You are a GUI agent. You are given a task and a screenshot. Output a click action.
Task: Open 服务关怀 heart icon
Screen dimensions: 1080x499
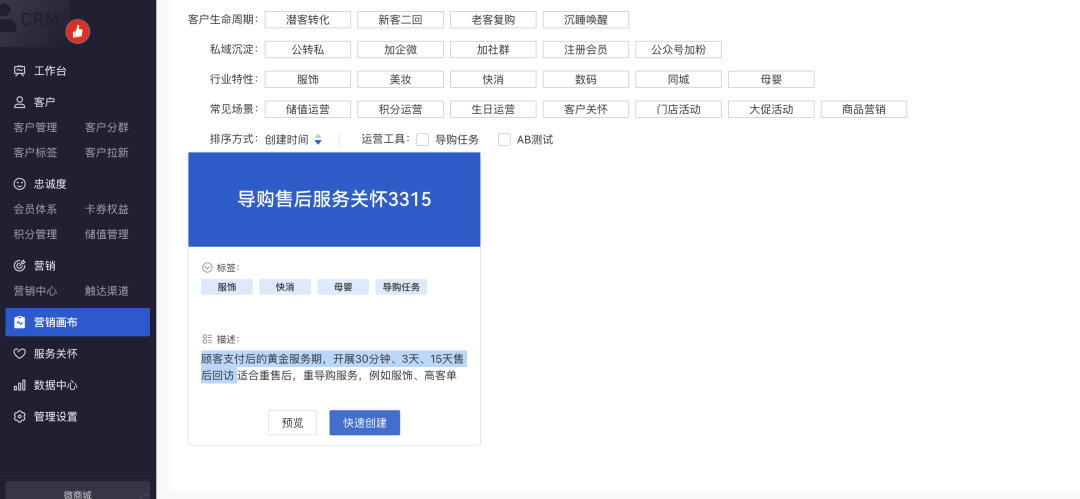point(19,354)
